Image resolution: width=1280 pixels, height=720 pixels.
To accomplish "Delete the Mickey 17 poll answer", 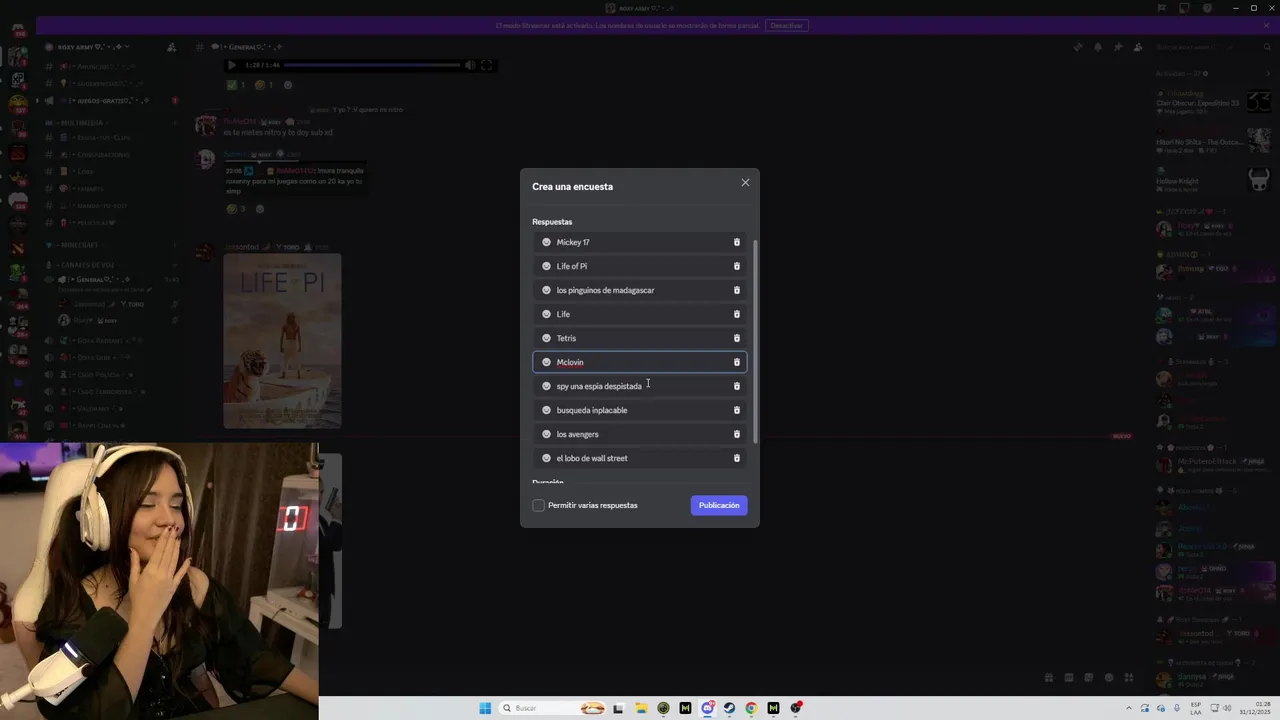I will 737,242.
